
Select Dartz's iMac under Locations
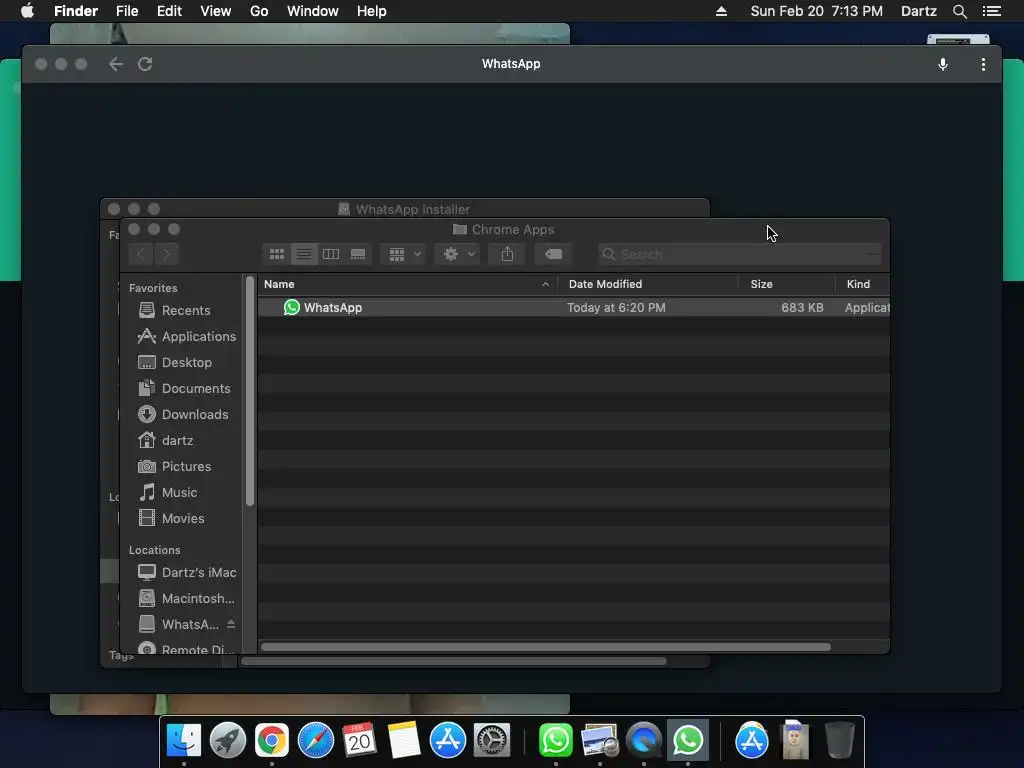pyautogui.click(x=187, y=573)
